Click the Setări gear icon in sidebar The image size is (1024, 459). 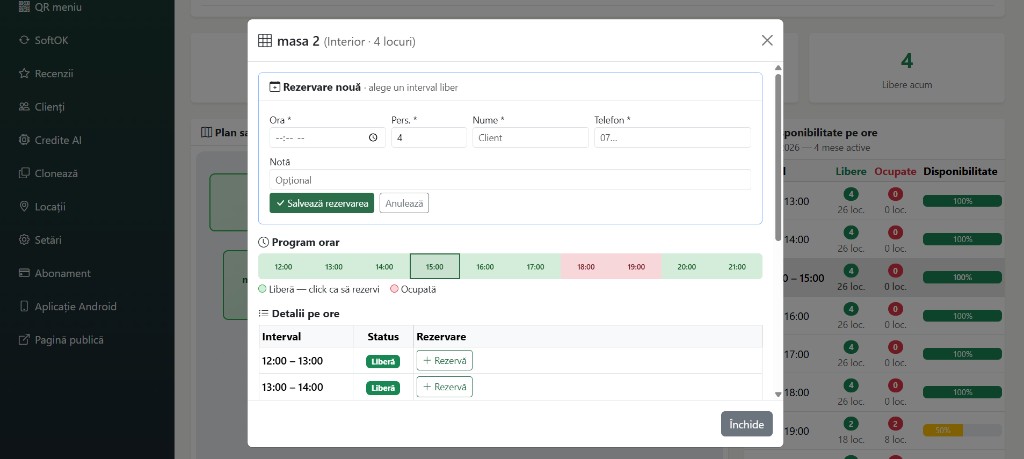coord(24,240)
